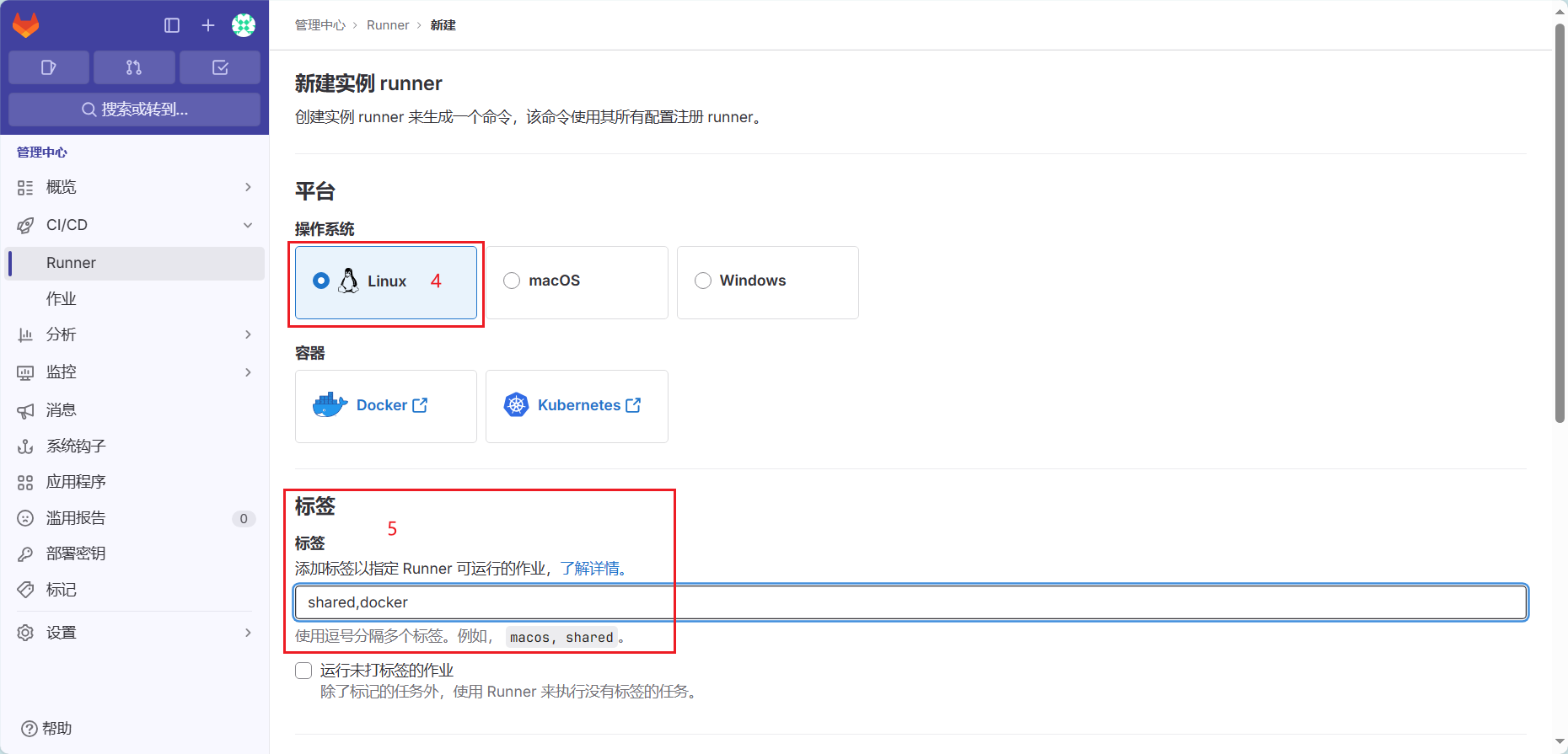This screenshot has height=754, width=1568.
Task: Click the scrollbar down arrow
Action: (1560, 743)
